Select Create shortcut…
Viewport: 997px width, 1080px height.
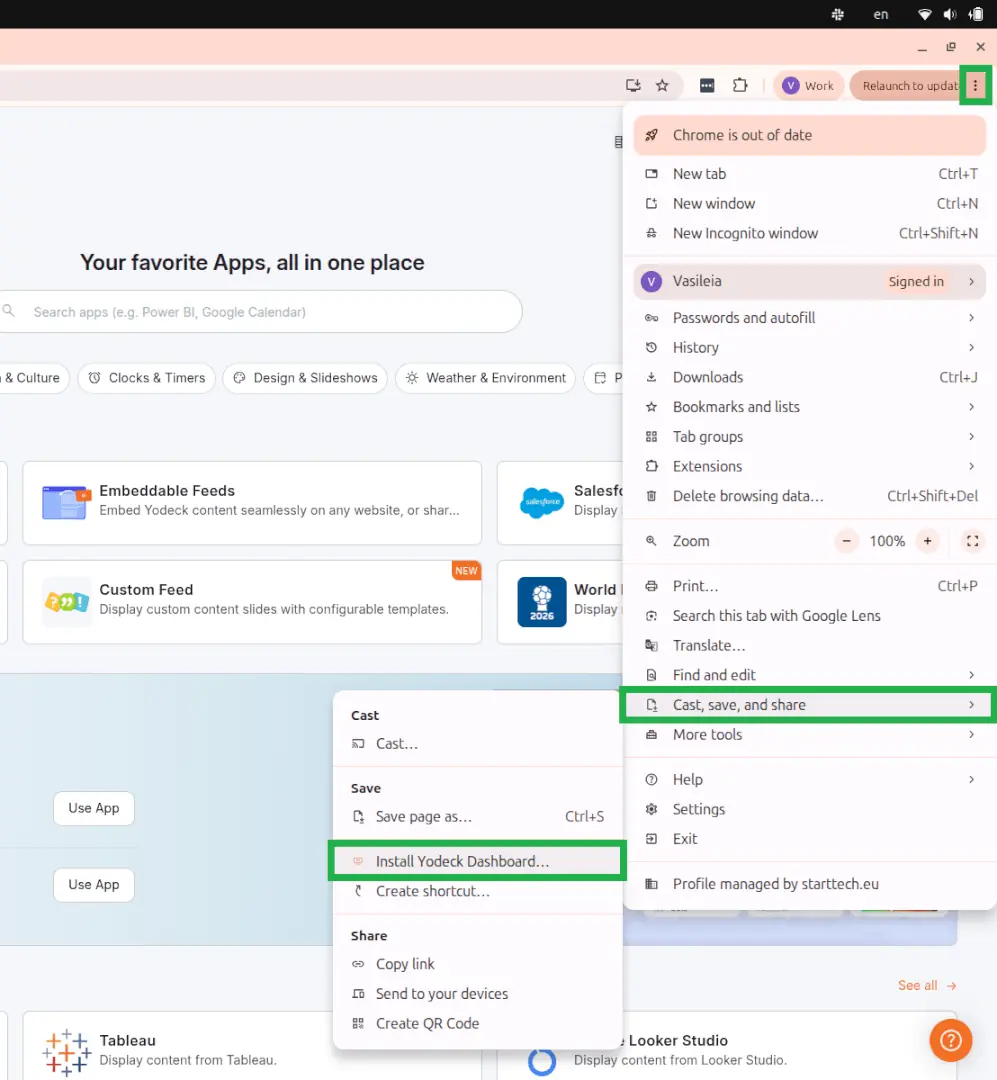tap(477, 891)
